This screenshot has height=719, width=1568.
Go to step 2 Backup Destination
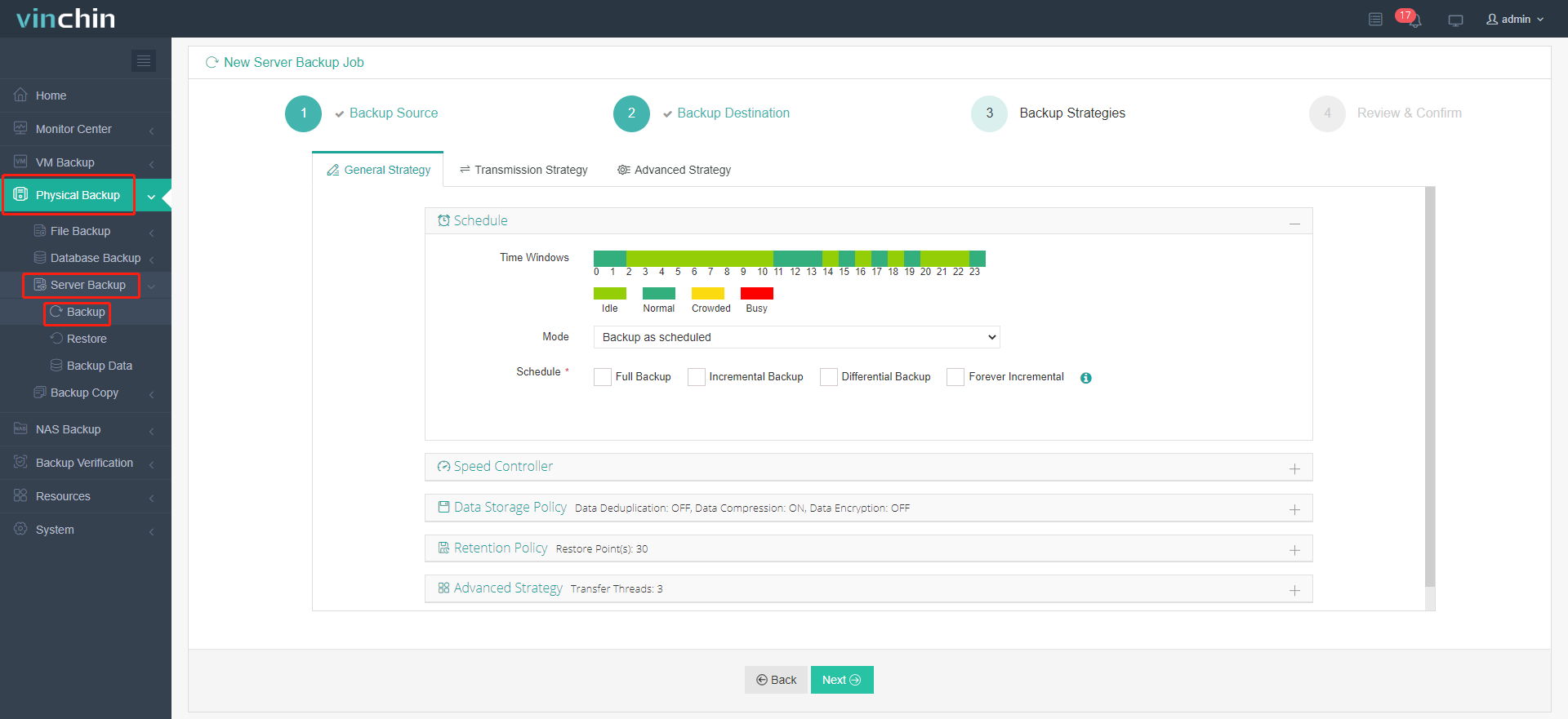coord(702,113)
